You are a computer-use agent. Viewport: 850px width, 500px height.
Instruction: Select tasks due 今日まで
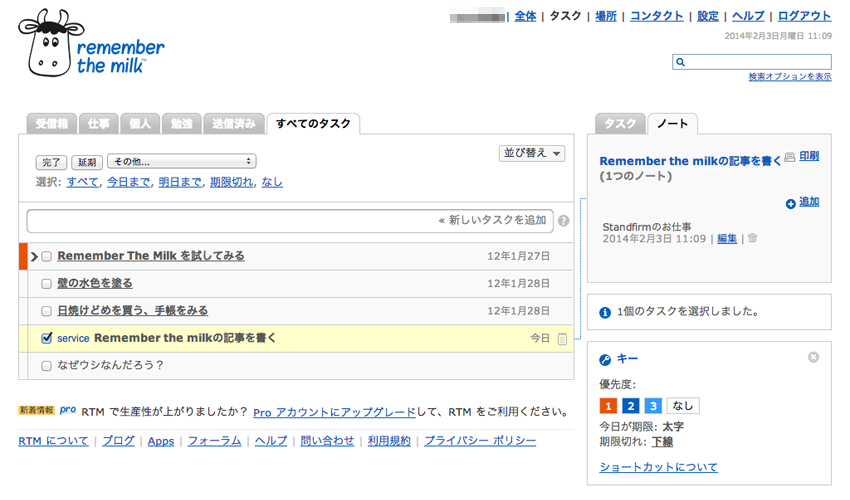[x=128, y=182]
